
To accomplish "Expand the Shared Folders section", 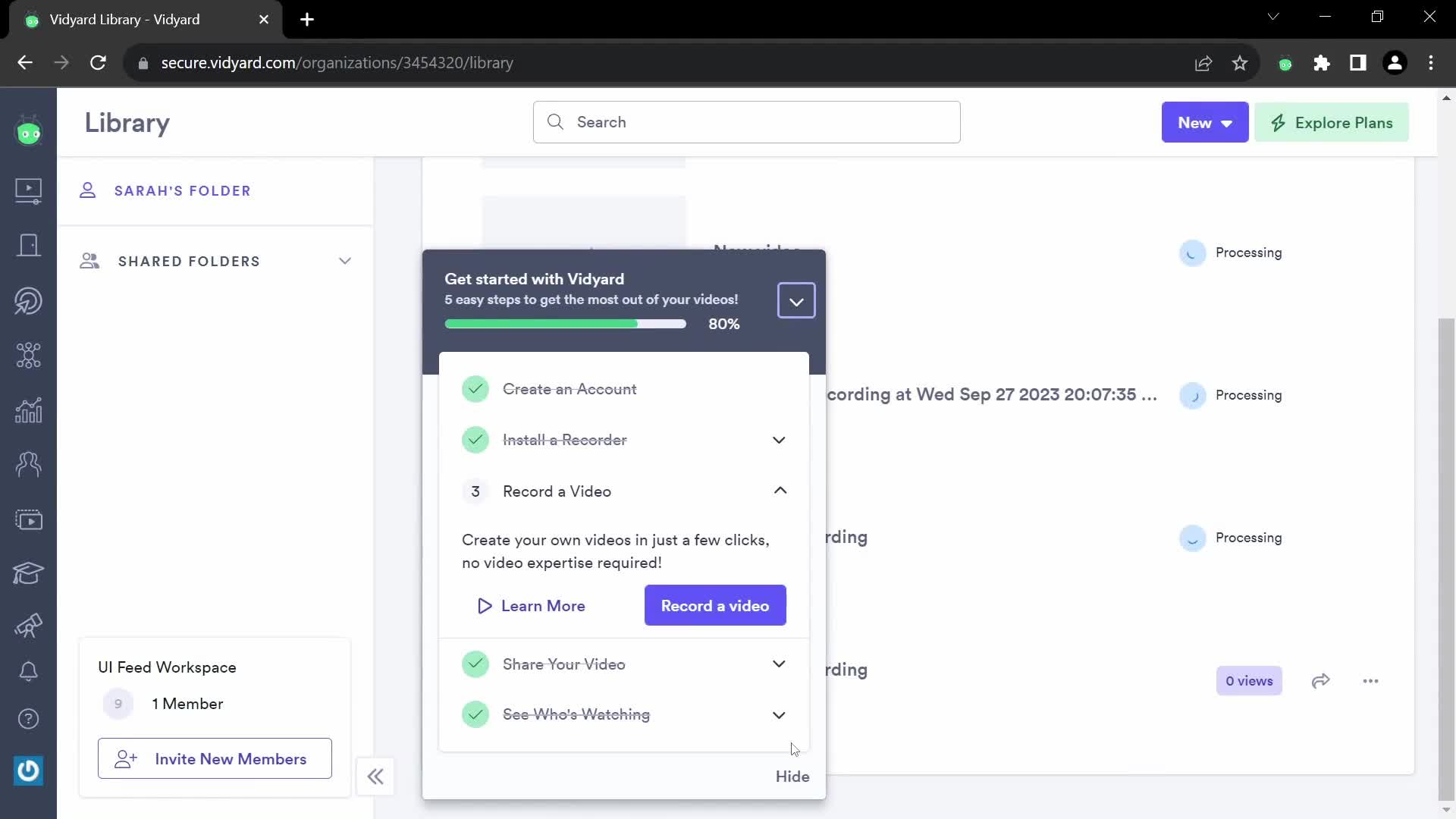I will (x=346, y=261).
